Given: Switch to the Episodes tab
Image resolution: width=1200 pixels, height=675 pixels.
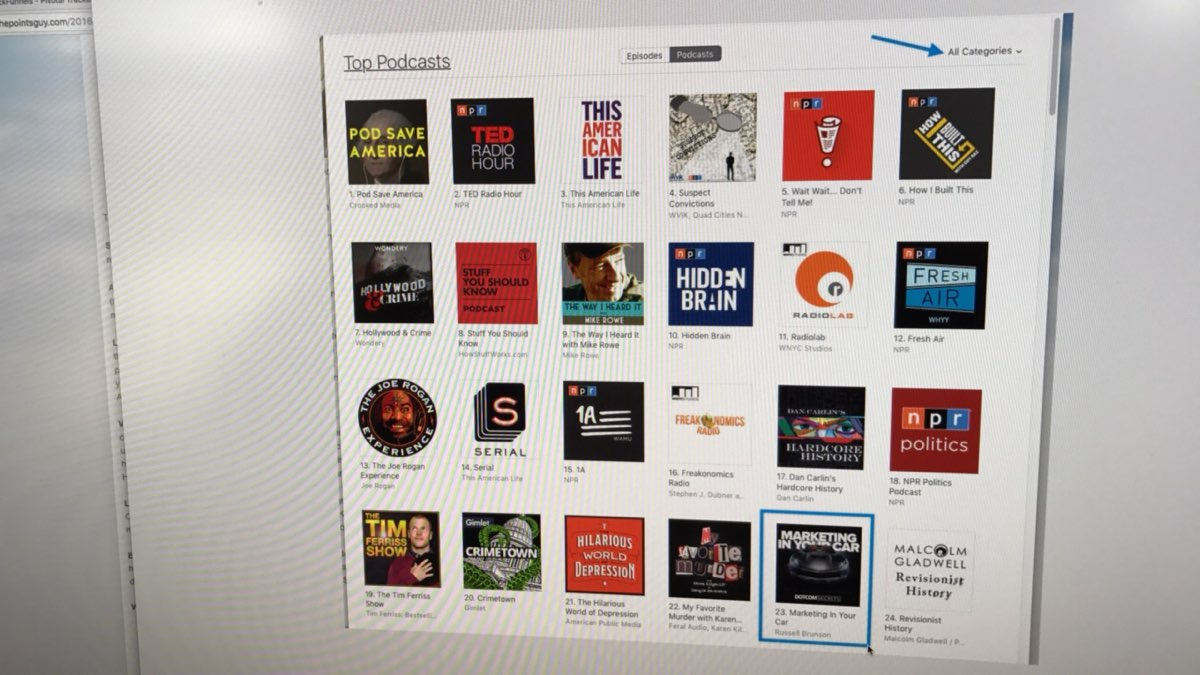Looking at the screenshot, I should click(645, 55).
